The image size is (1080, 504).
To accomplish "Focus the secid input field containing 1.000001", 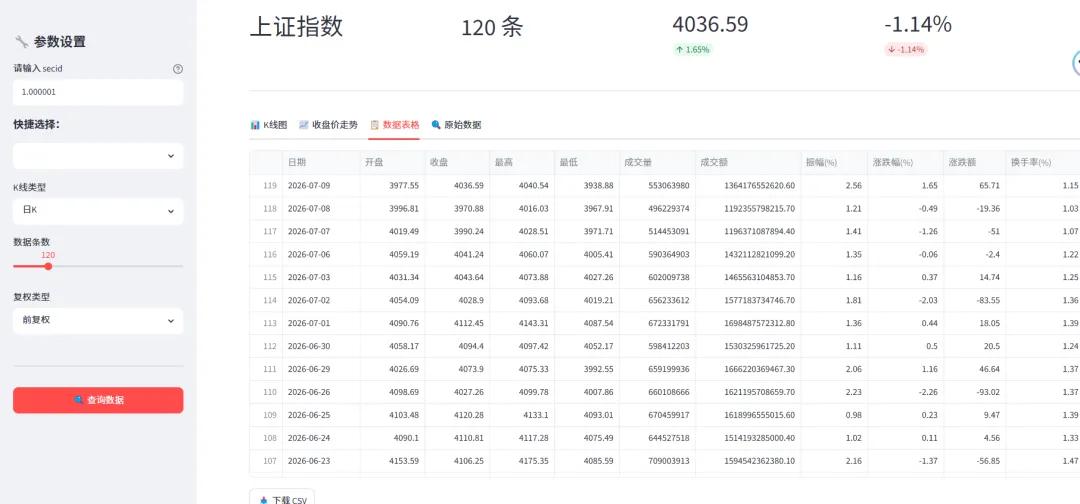I will pos(98,92).
